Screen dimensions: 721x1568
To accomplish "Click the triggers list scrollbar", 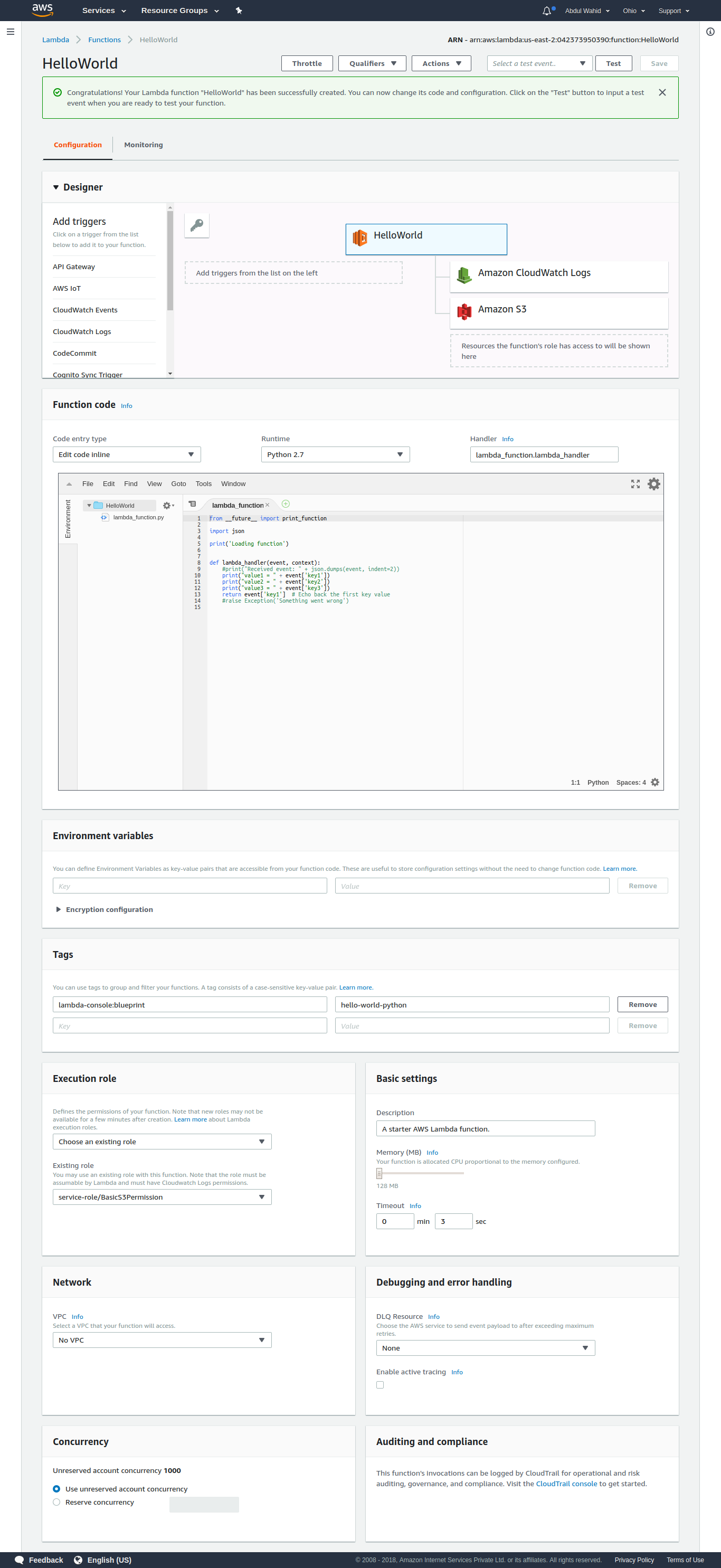I will tap(170, 261).
